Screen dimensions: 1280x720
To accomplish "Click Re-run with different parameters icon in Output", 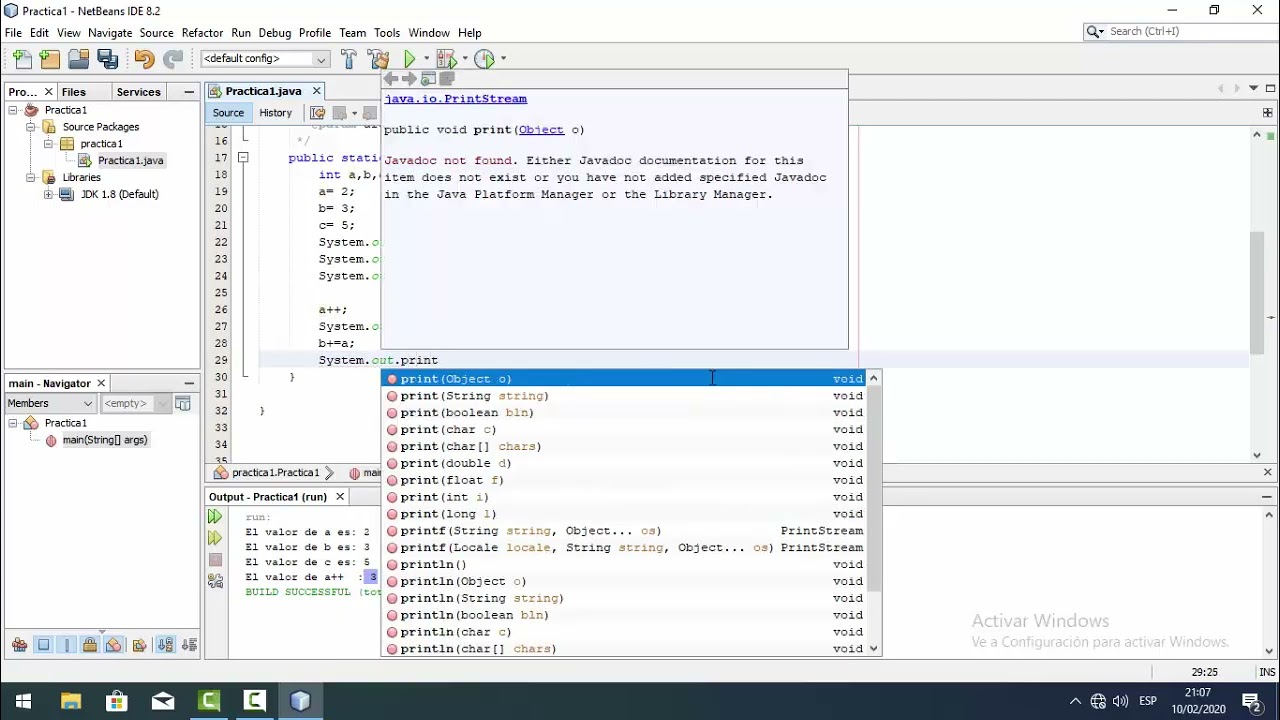I will click(x=215, y=538).
